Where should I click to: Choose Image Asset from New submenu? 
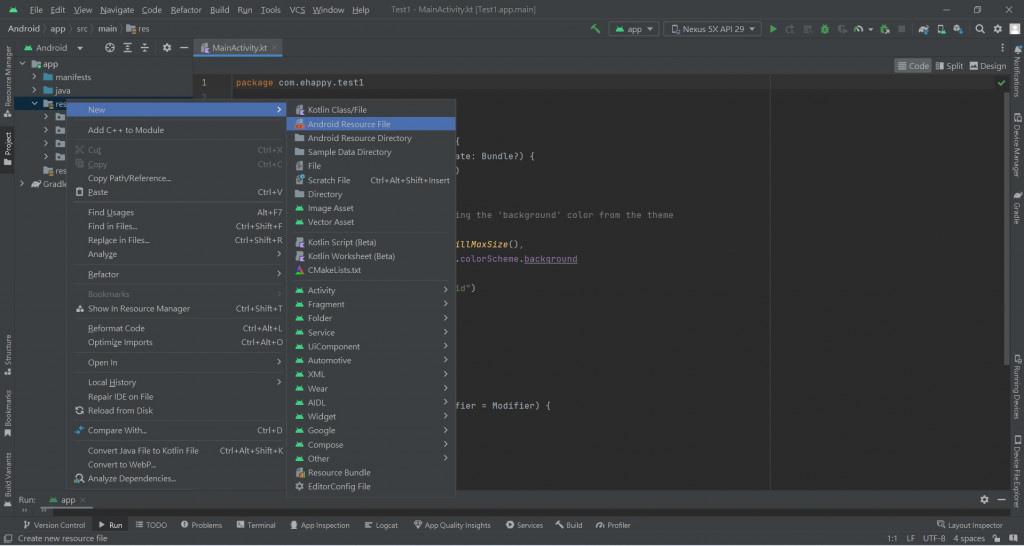371,208
